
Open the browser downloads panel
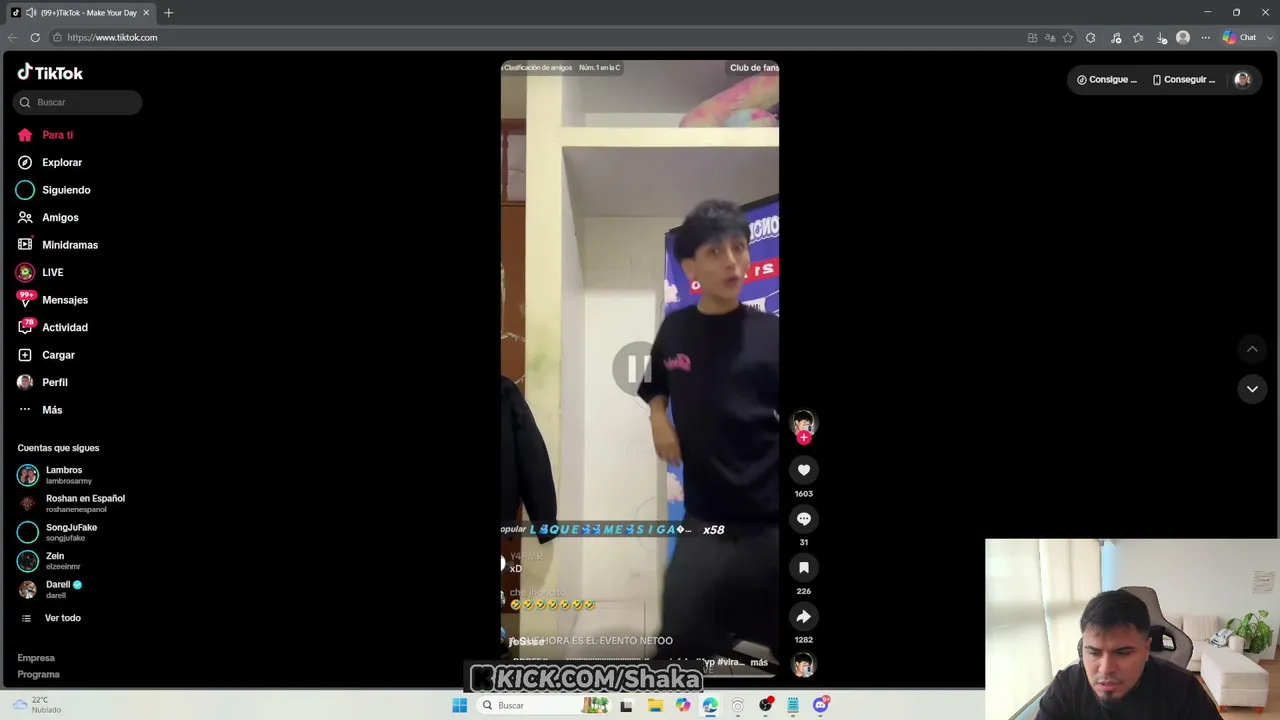[1161, 38]
